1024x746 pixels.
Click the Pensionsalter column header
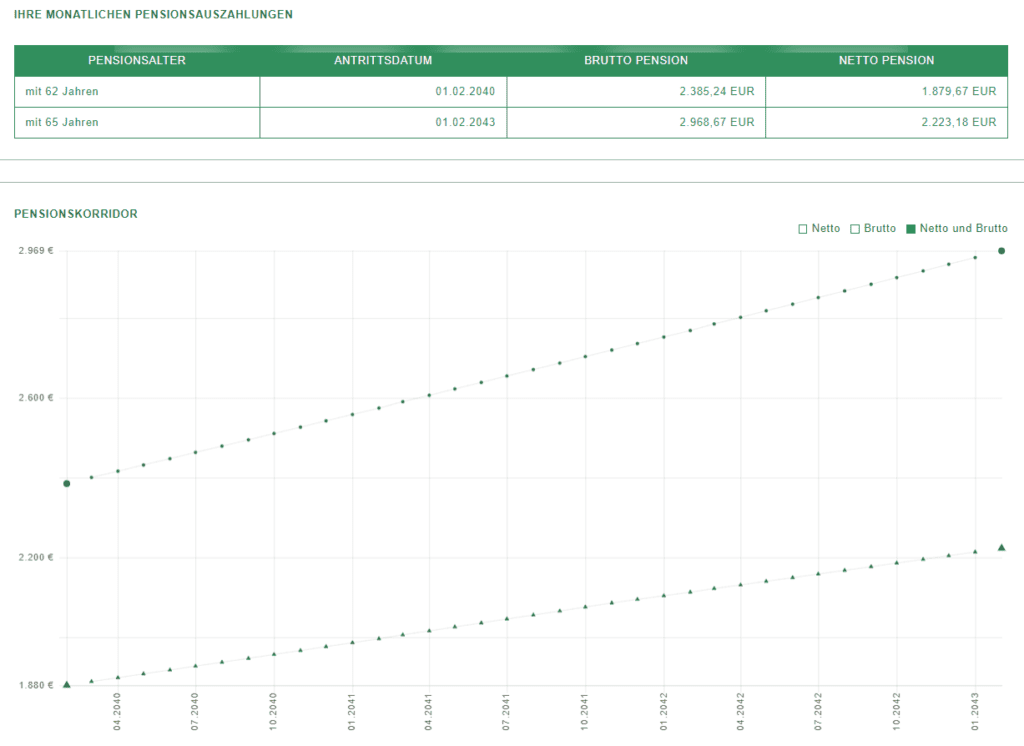point(137,61)
